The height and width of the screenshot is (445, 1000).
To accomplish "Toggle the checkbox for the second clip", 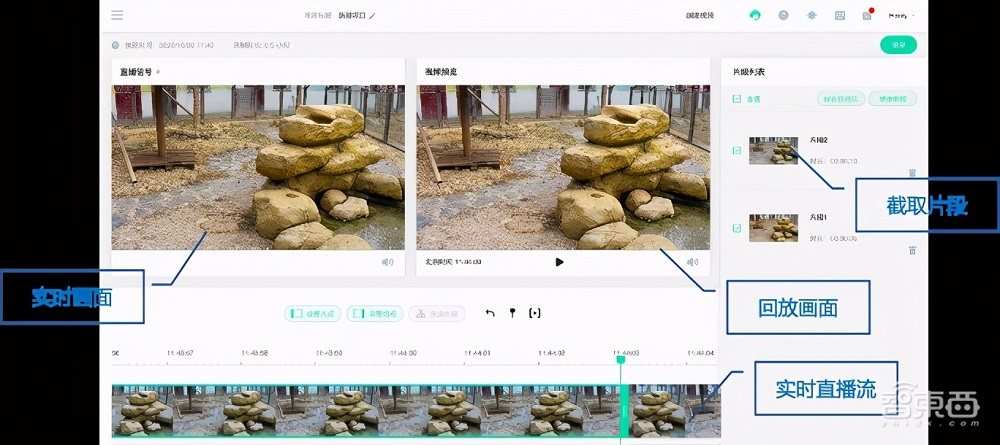I will 737,228.
